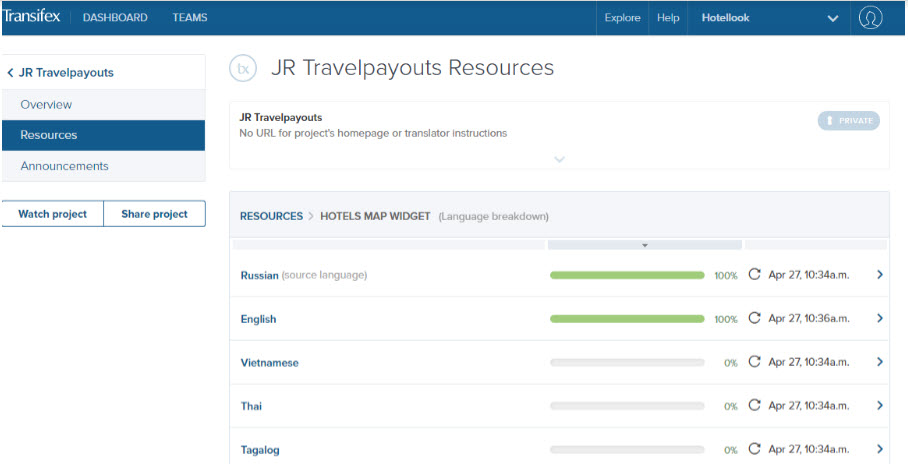This screenshot has height=464, width=908.
Task: Click the Russian 100% progress bar
Action: pyautogui.click(x=627, y=275)
